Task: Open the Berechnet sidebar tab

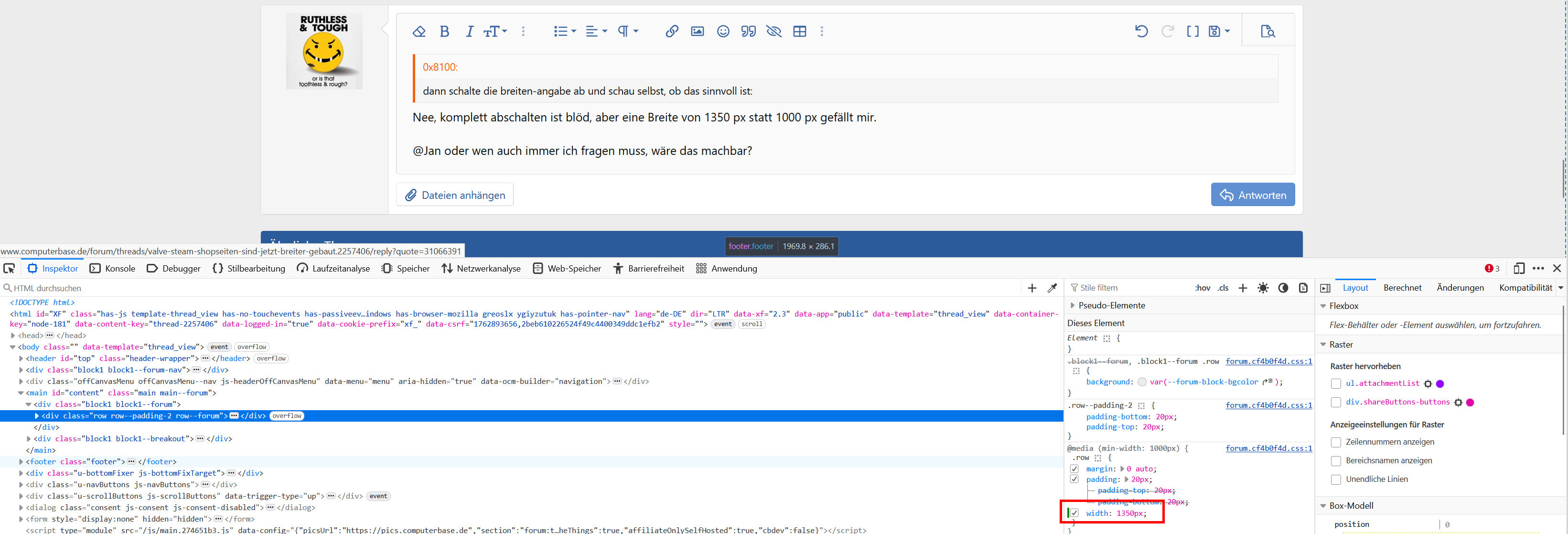Action: coord(1402,288)
